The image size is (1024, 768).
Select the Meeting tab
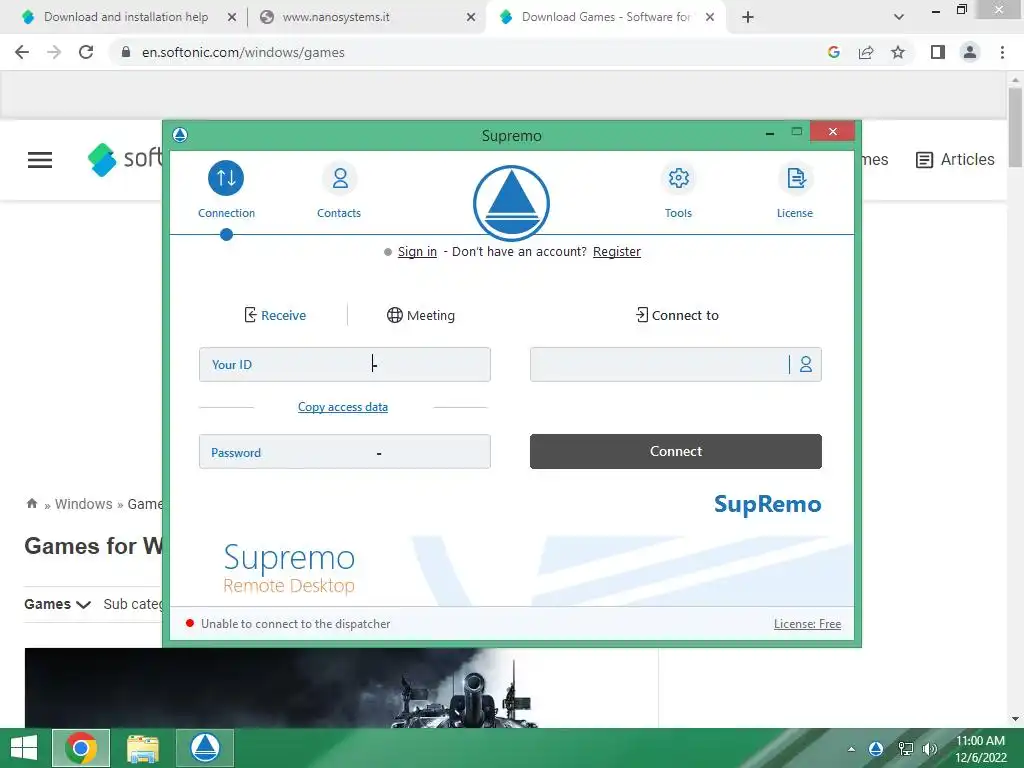pyautogui.click(x=421, y=315)
